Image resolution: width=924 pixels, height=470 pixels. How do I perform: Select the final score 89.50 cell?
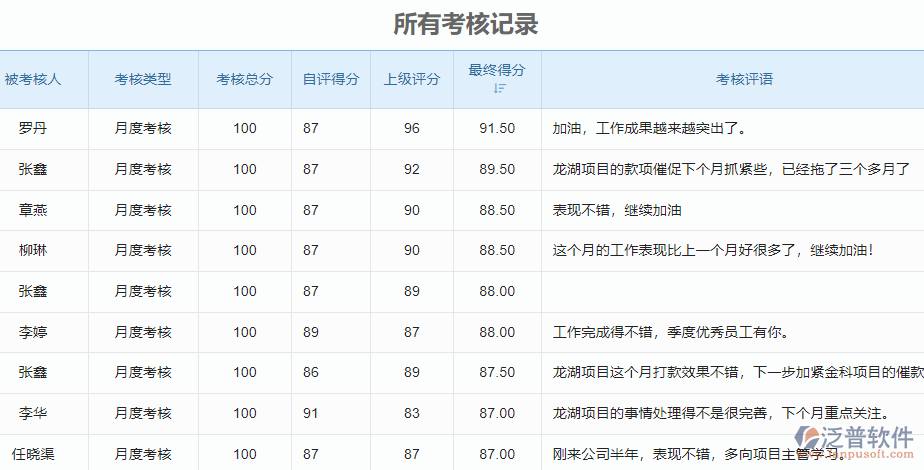tap(497, 169)
